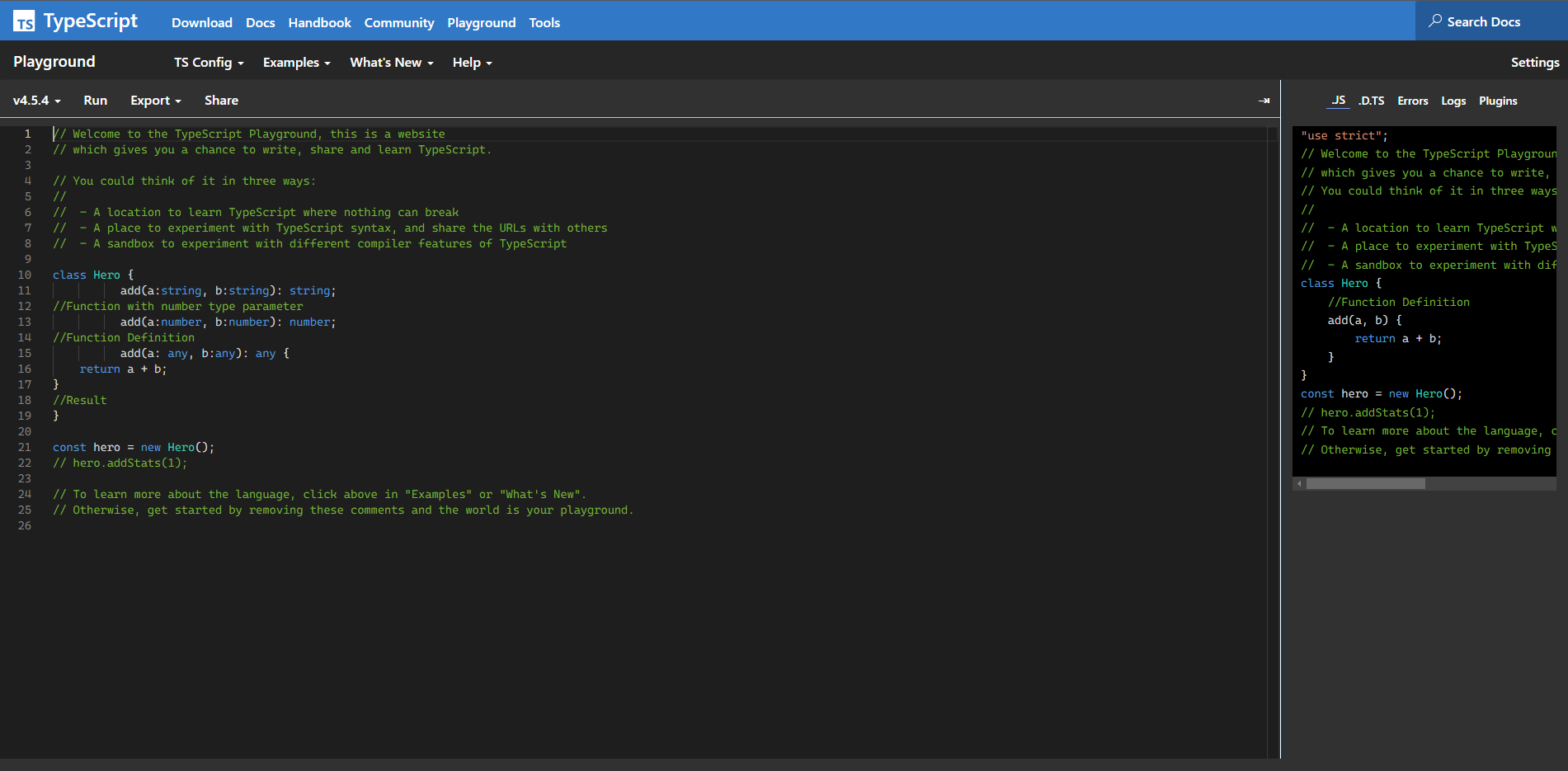This screenshot has width=1568, height=771.
Task: Focus the Search Docs input field
Action: pos(1491,21)
